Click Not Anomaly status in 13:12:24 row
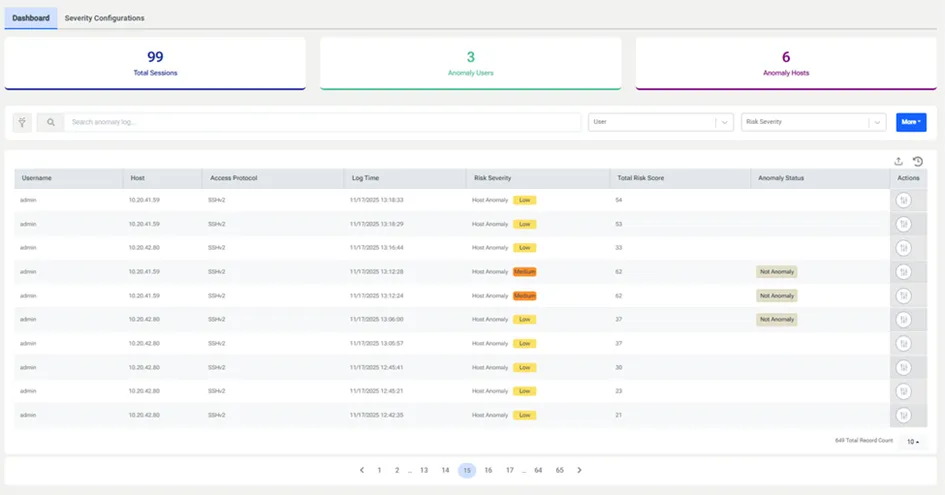Screen dimensions: 945x495 [x=777, y=296]
